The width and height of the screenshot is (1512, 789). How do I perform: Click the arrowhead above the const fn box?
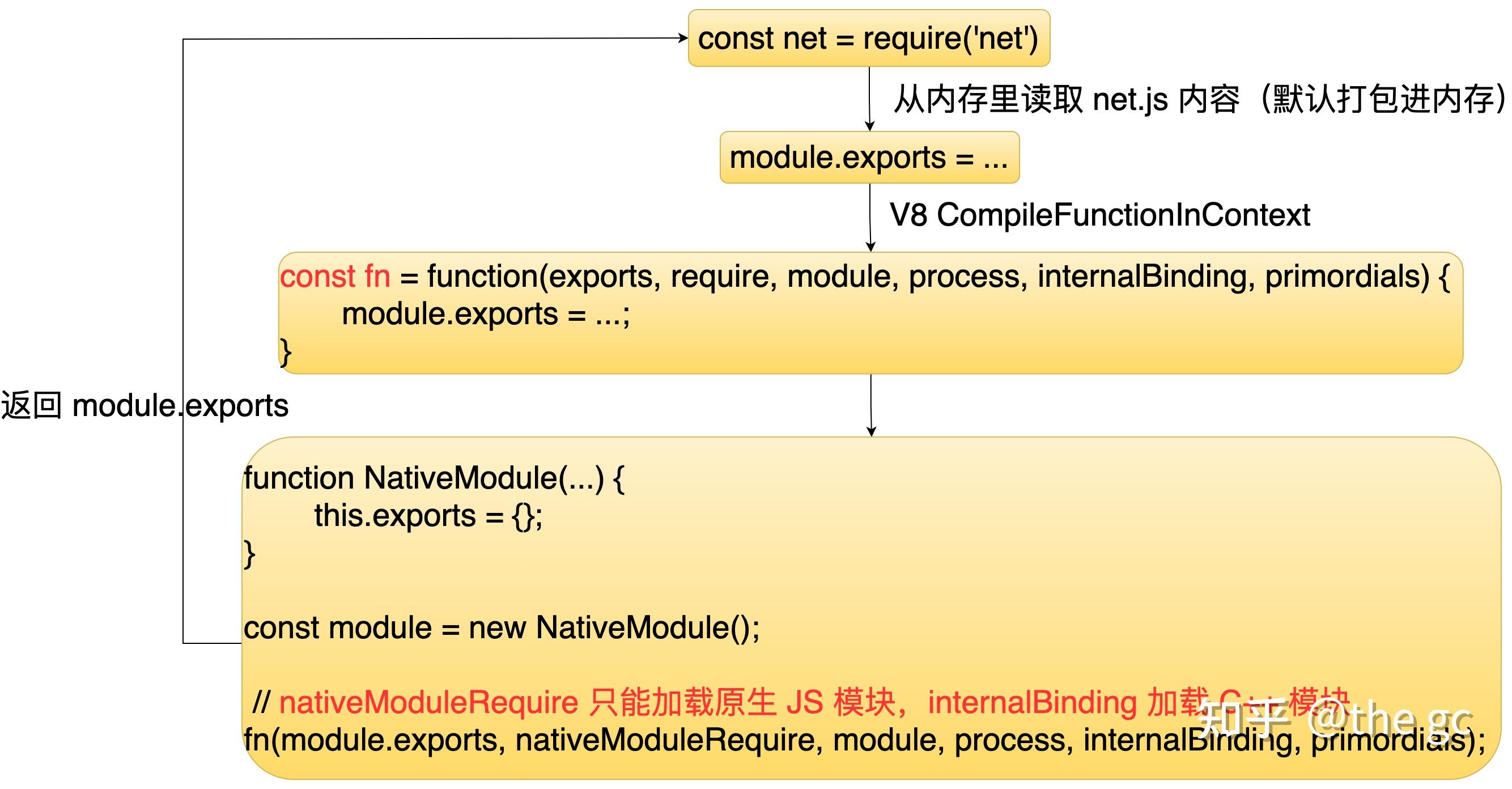pos(870,247)
